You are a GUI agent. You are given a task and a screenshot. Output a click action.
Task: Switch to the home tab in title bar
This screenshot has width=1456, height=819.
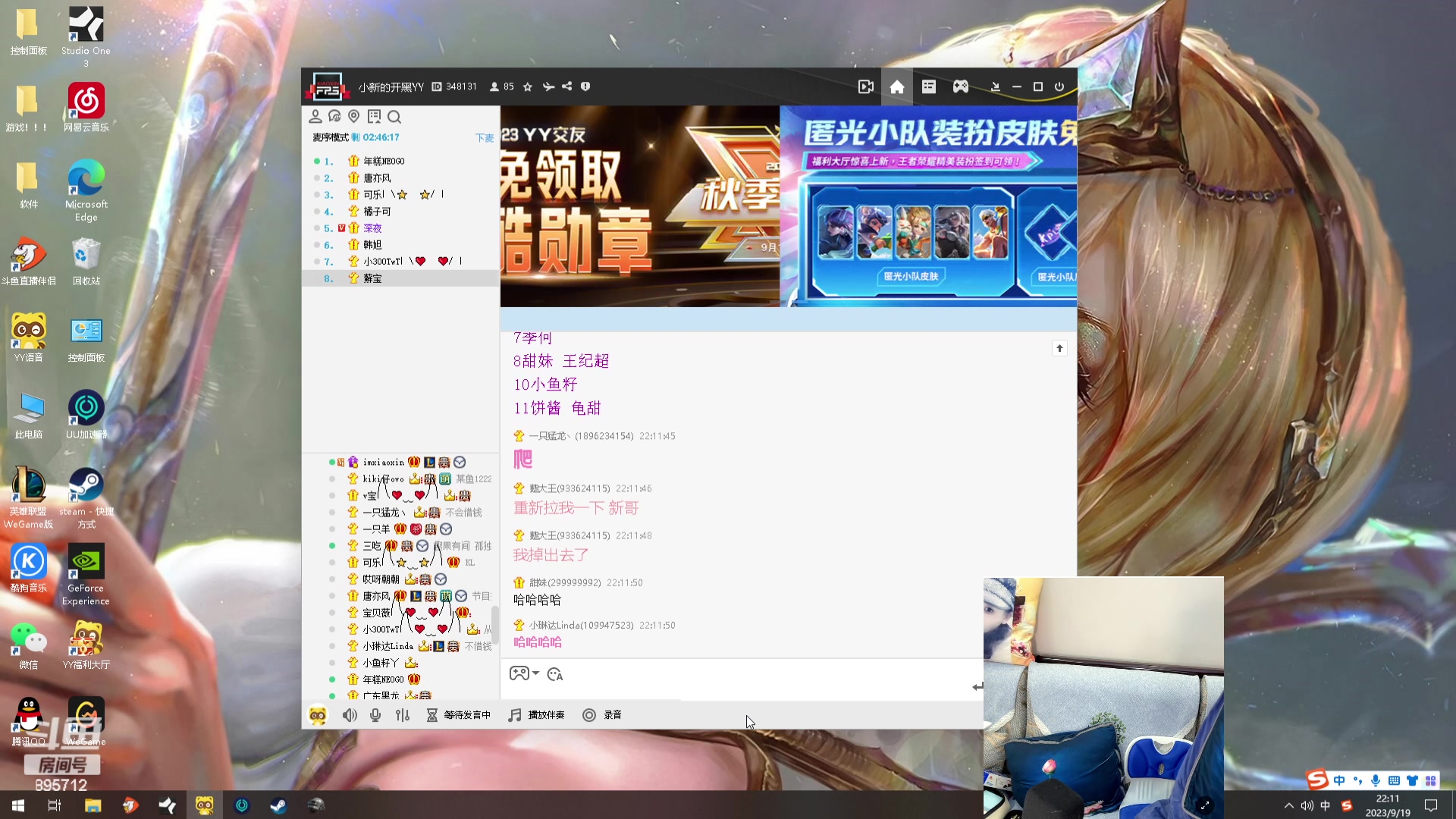point(897,86)
